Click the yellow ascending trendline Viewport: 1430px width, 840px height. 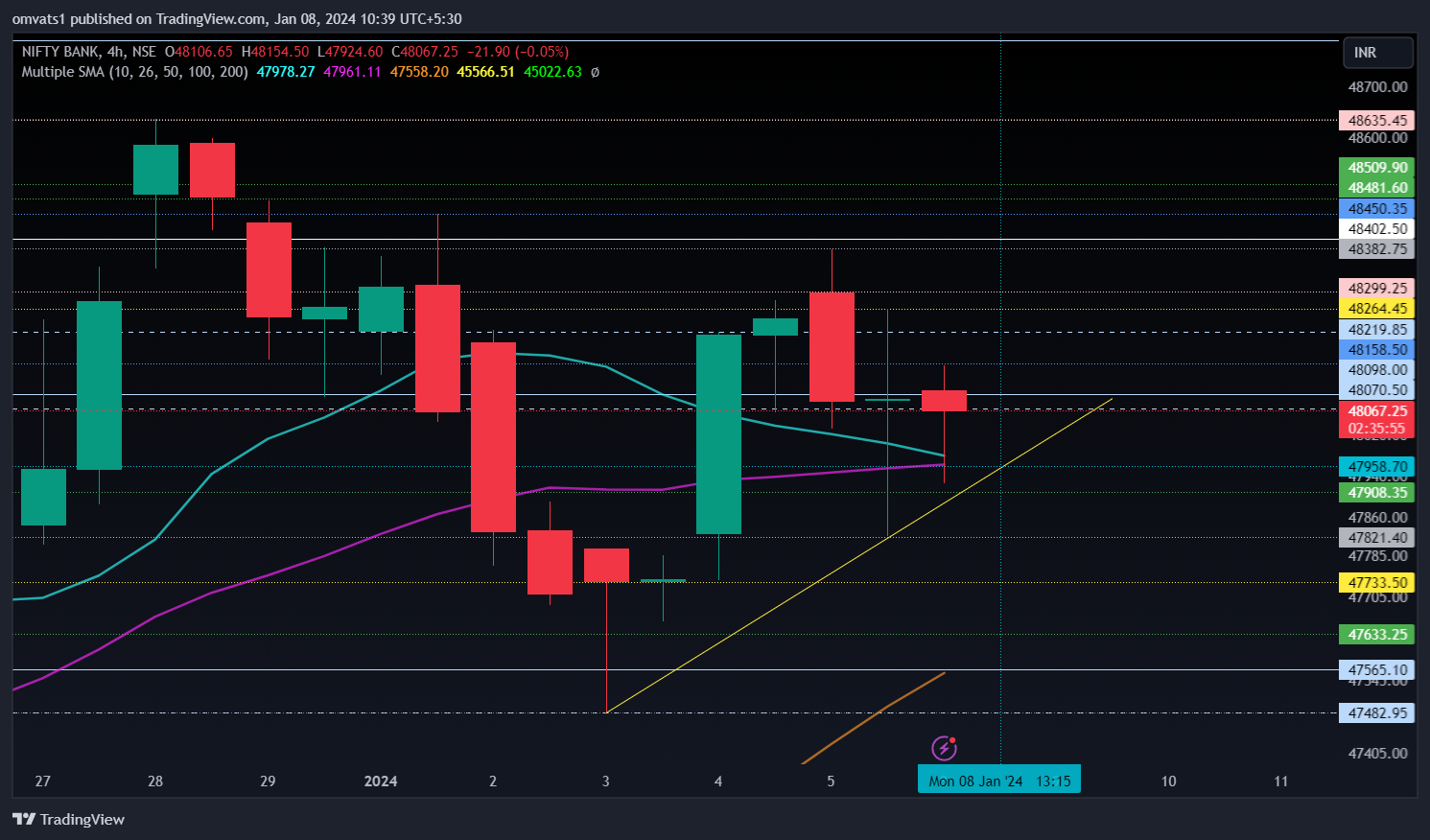click(x=859, y=555)
